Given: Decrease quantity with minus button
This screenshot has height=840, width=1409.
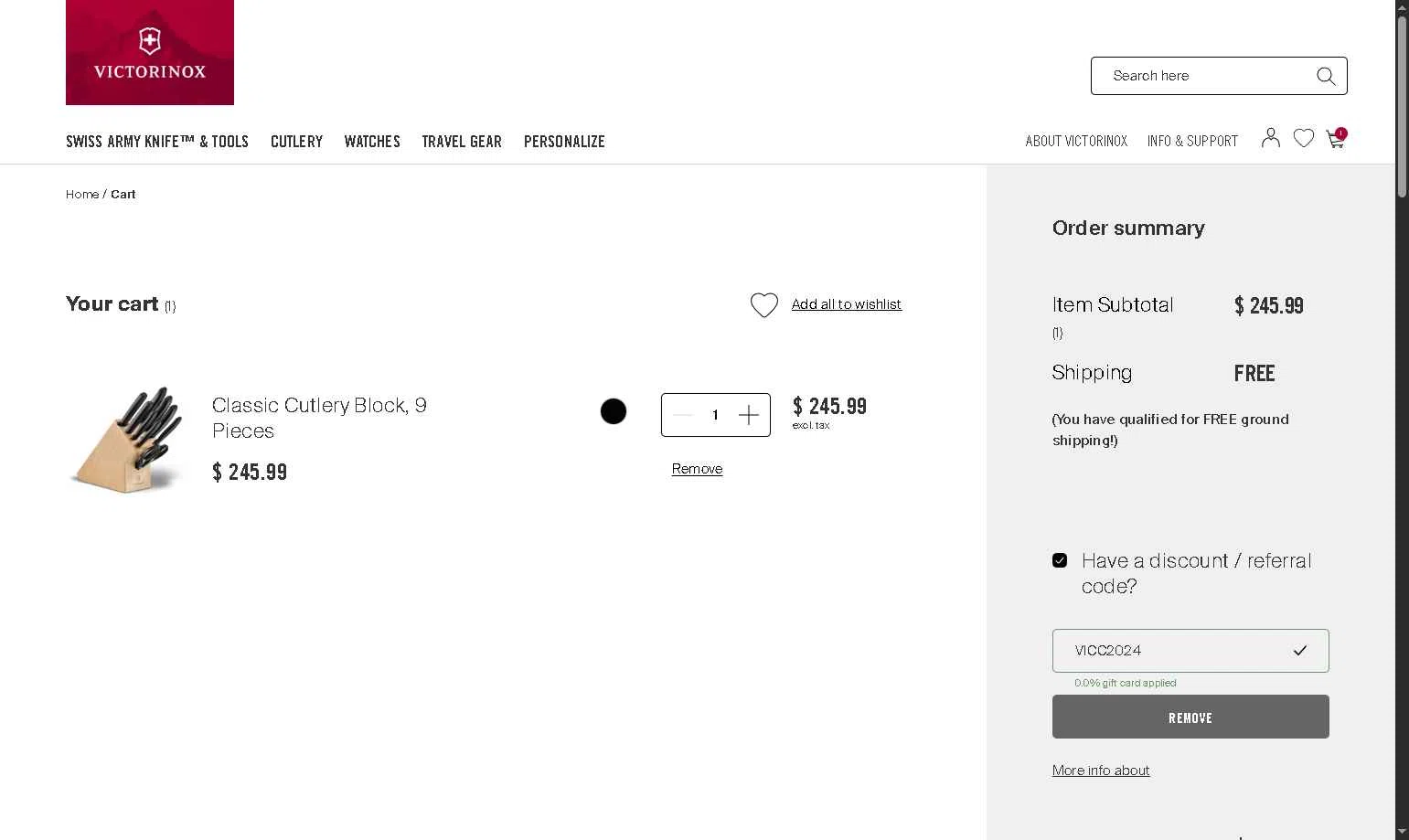Looking at the screenshot, I should pyautogui.click(x=683, y=415).
